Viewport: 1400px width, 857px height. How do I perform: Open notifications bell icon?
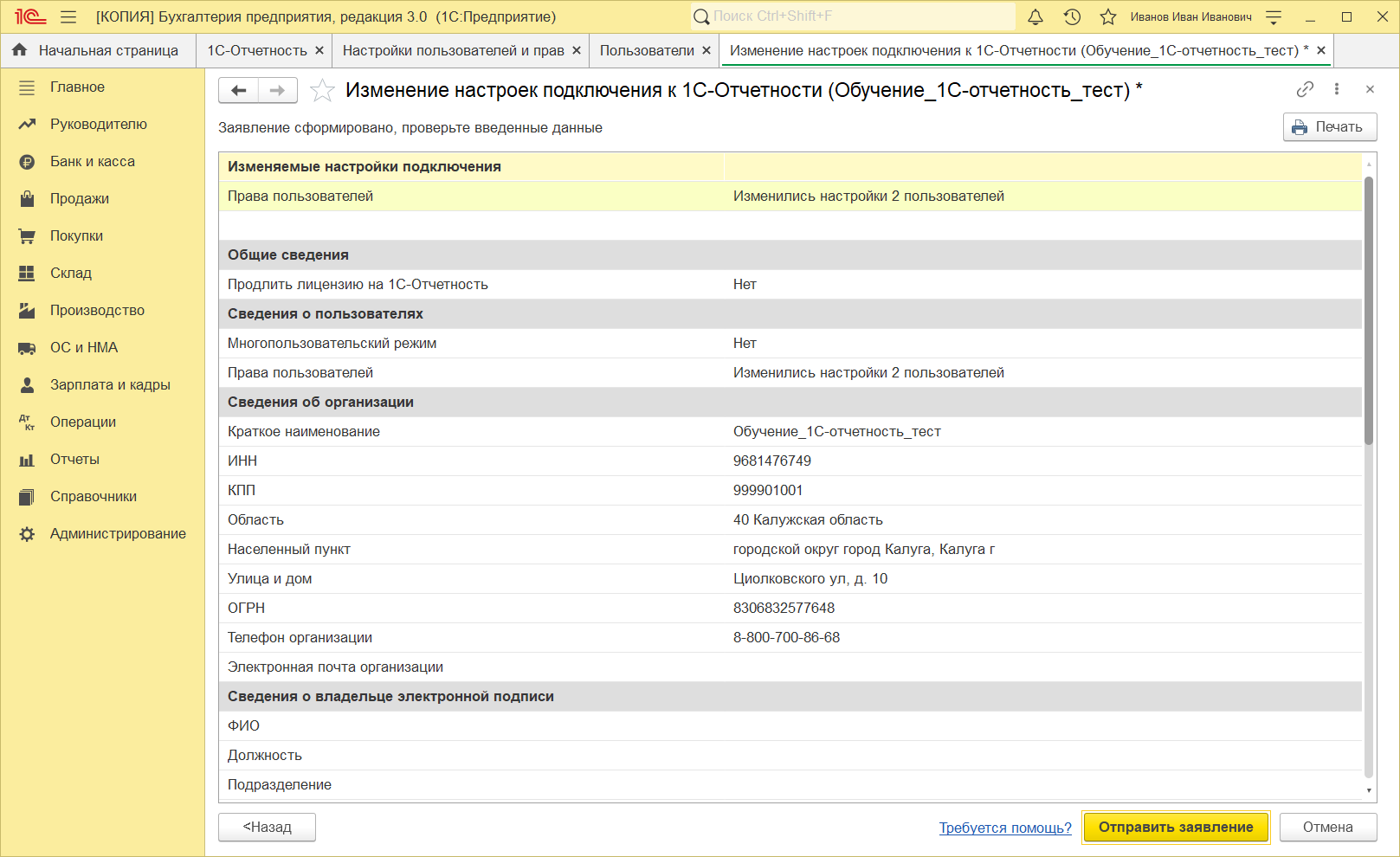1035,17
